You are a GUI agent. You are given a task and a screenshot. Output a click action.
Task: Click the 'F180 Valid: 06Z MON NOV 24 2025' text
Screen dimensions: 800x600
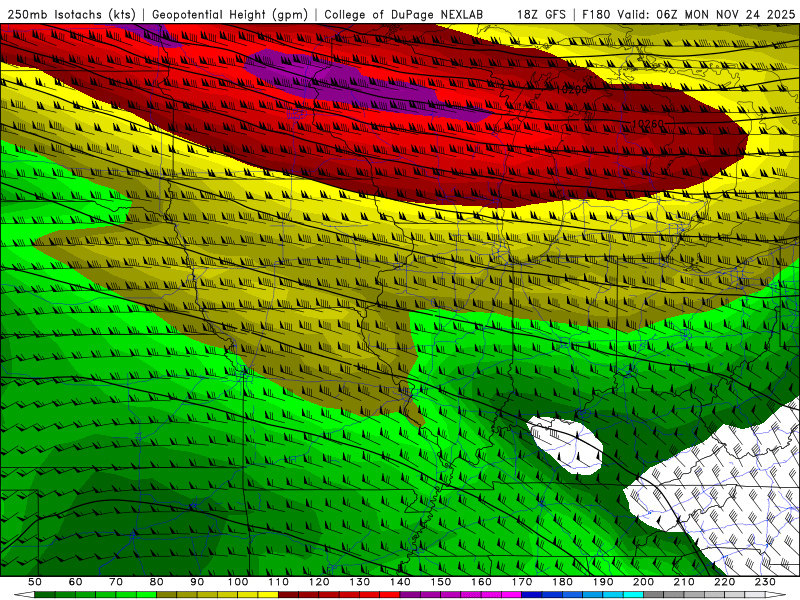(x=688, y=15)
